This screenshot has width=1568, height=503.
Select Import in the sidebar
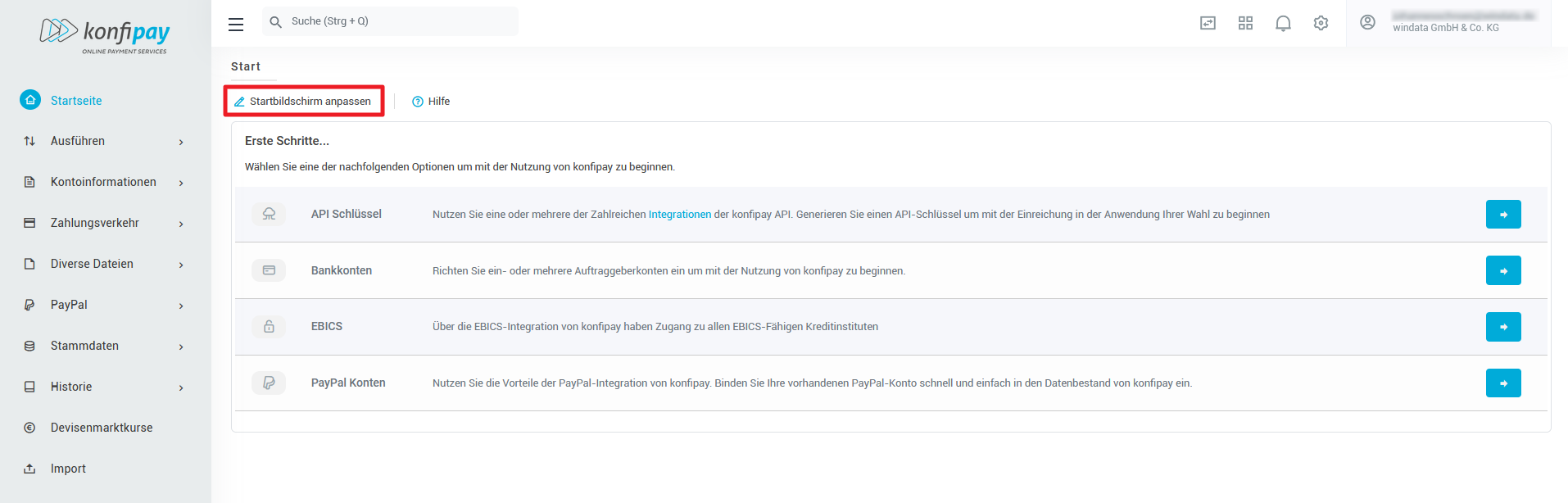click(68, 469)
